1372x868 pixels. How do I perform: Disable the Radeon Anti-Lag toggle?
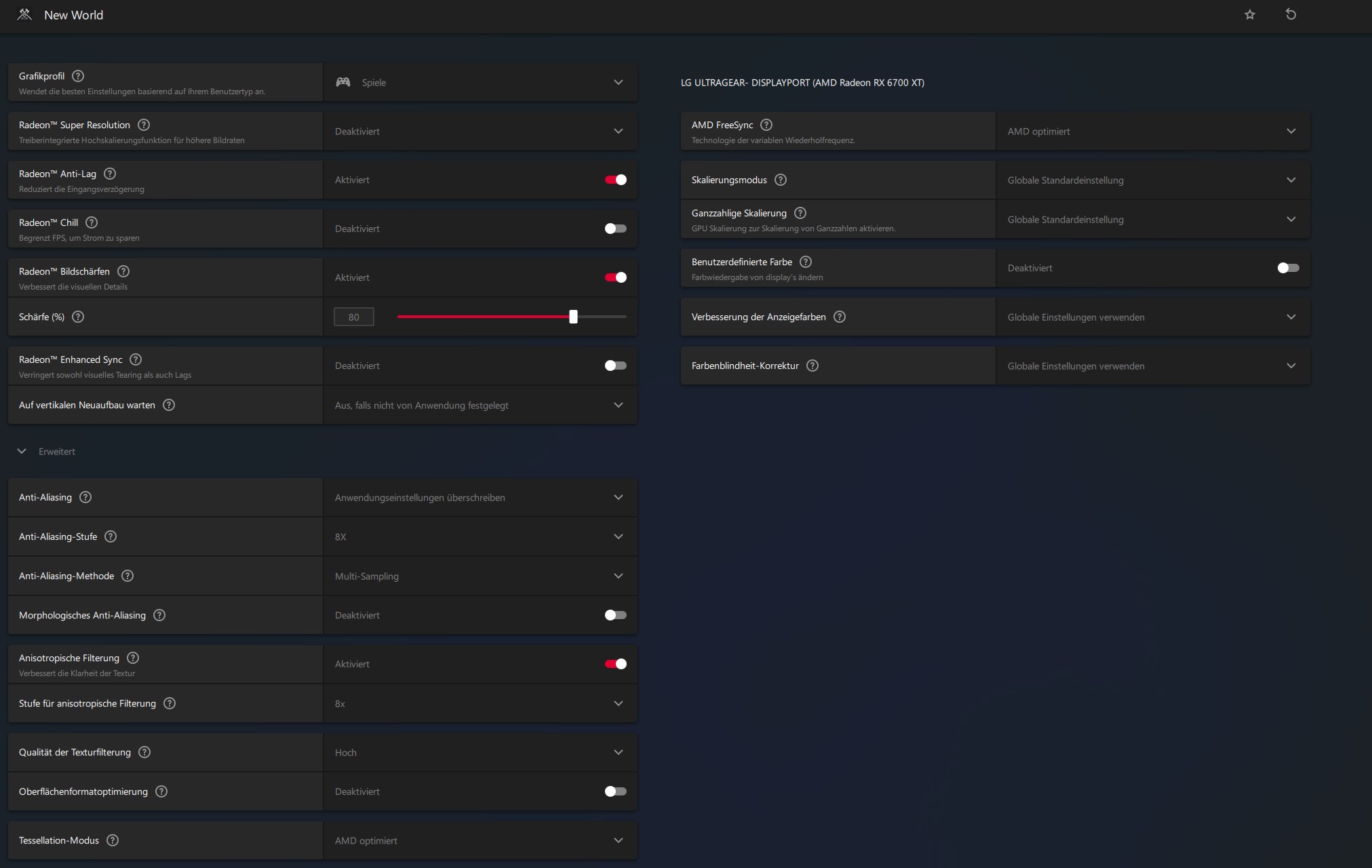coord(615,180)
